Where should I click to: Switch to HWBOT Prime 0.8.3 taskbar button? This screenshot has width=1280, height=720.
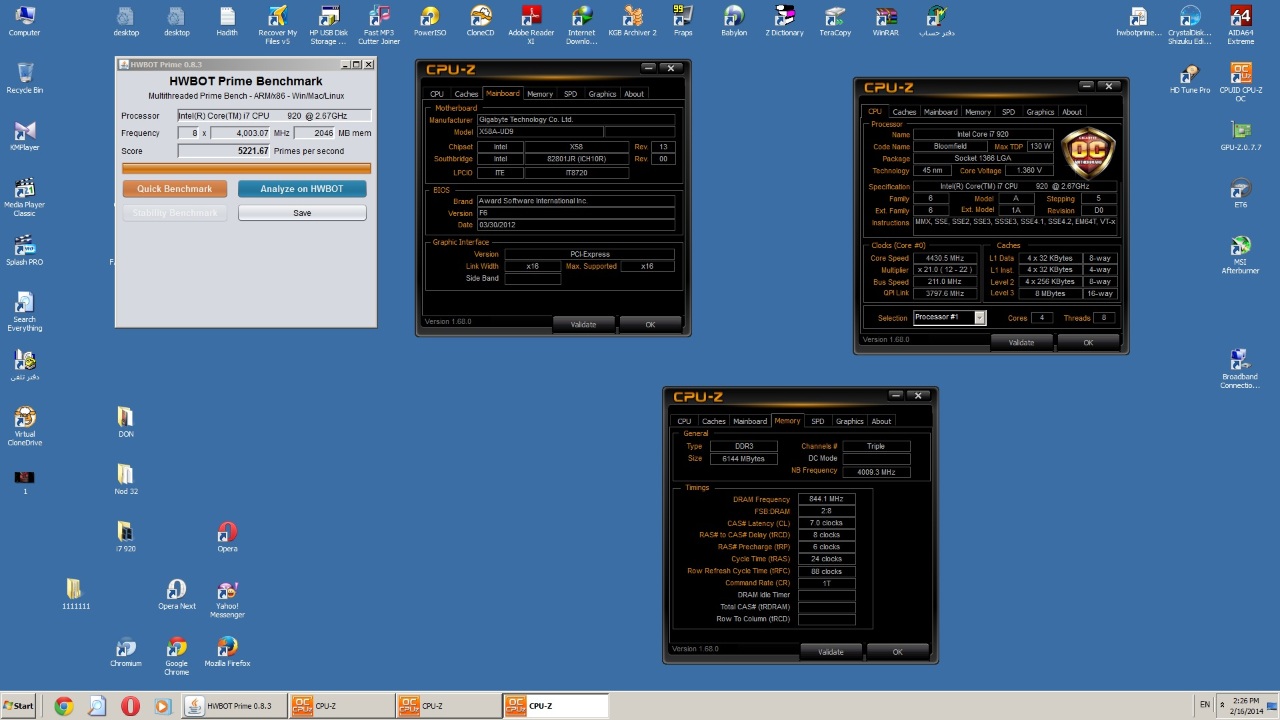[x=235, y=706]
